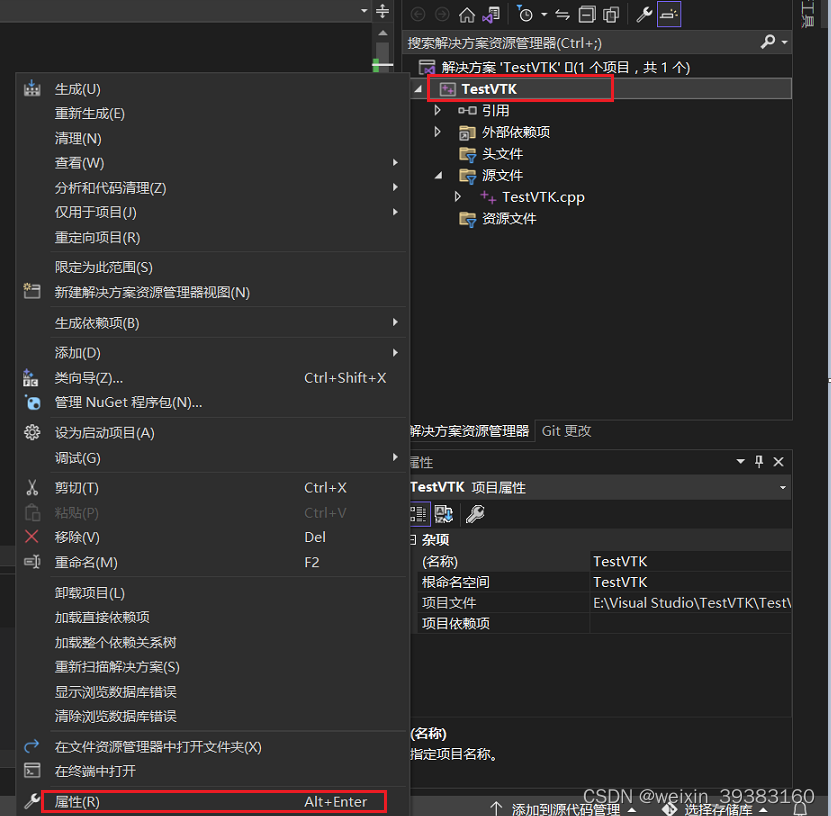
Task: Click the pending changes filter clock icon
Action: pyautogui.click(x=525, y=14)
